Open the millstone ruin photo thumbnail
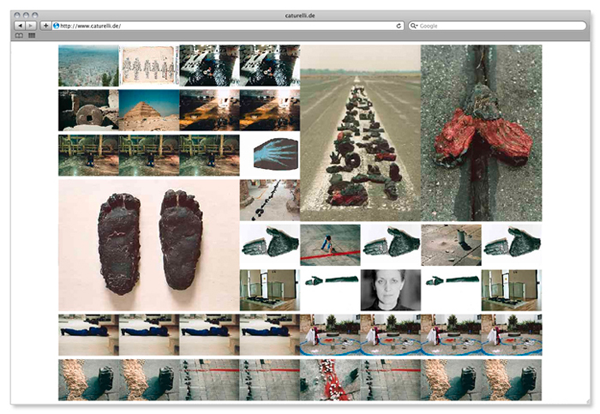This screenshot has height=414, width=600. pyautogui.click(x=88, y=110)
